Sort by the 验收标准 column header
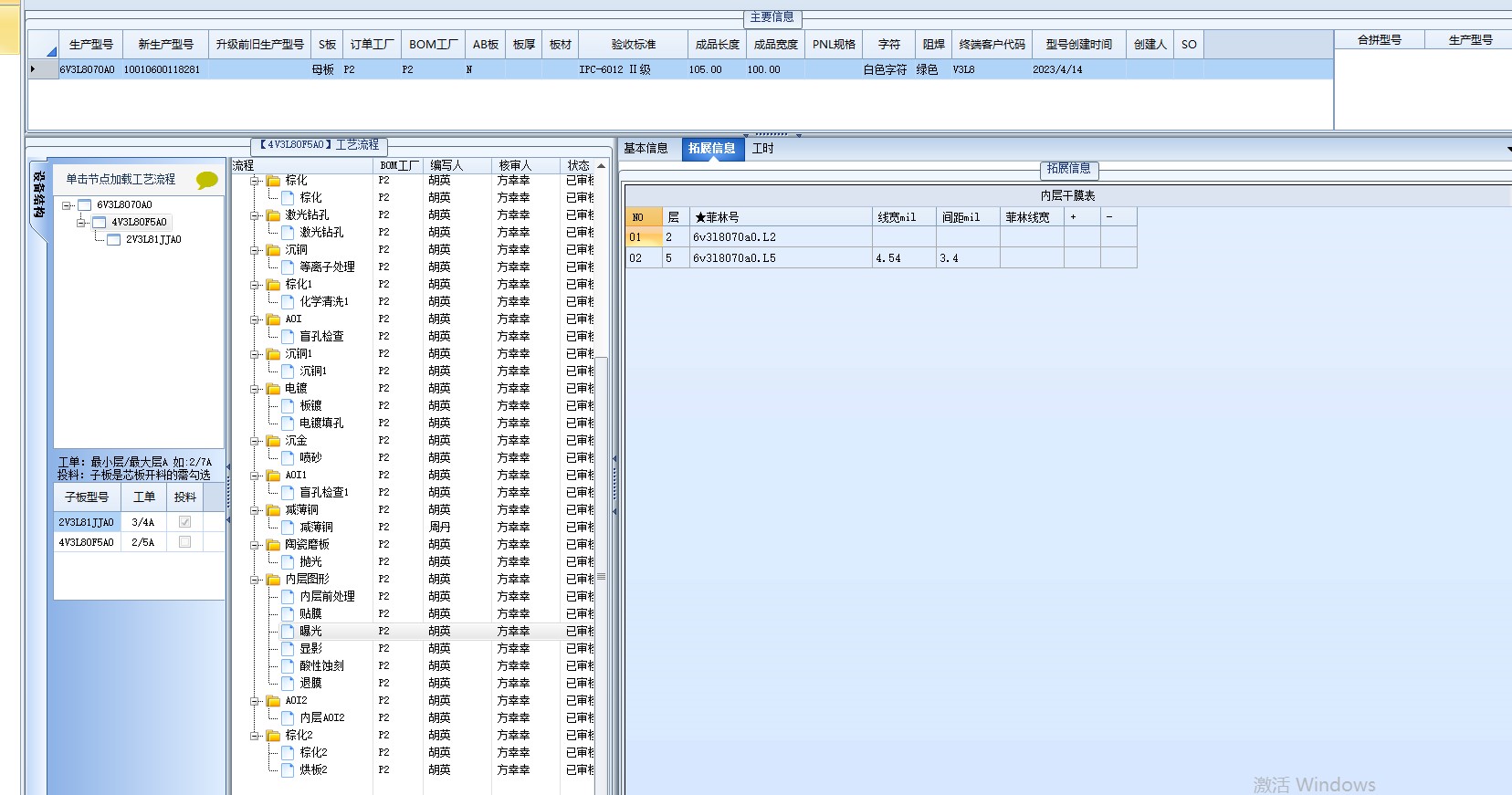The width and height of the screenshot is (1512, 795). (634, 44)
